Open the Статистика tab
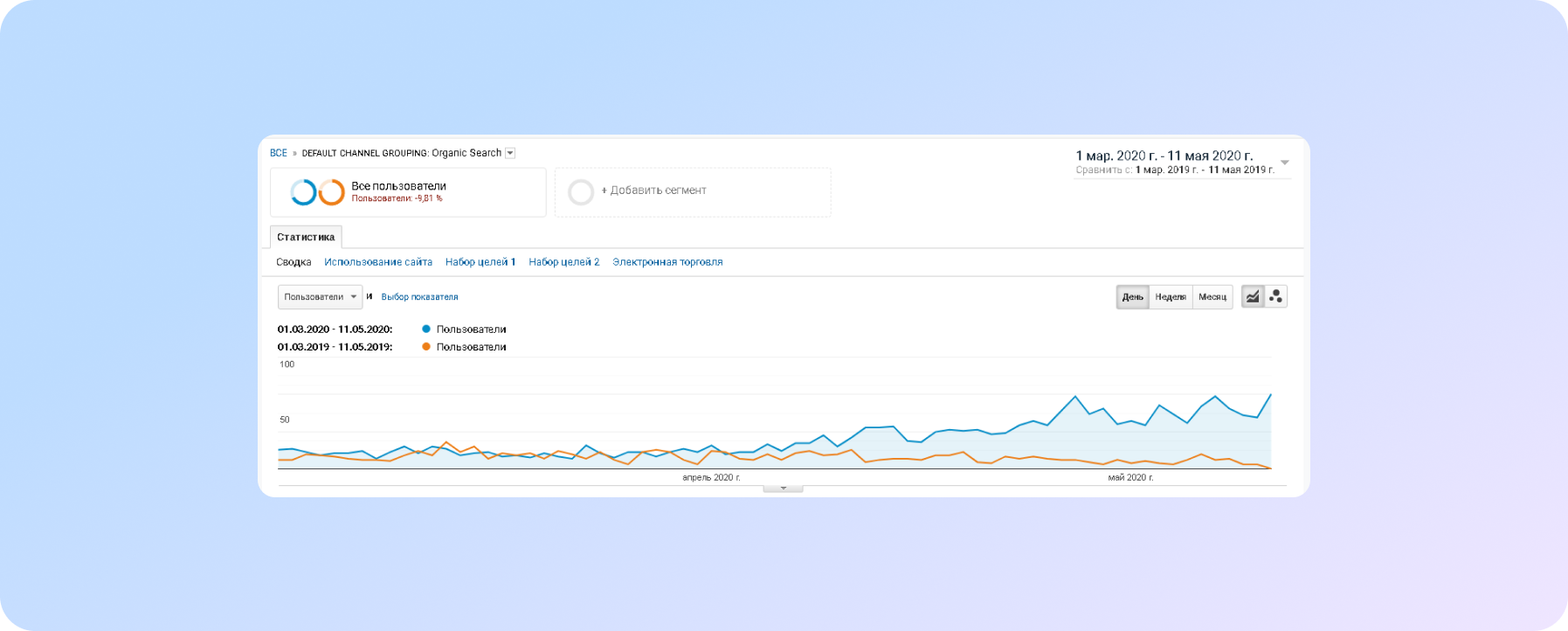1568x631 pixels. [306, 237]
